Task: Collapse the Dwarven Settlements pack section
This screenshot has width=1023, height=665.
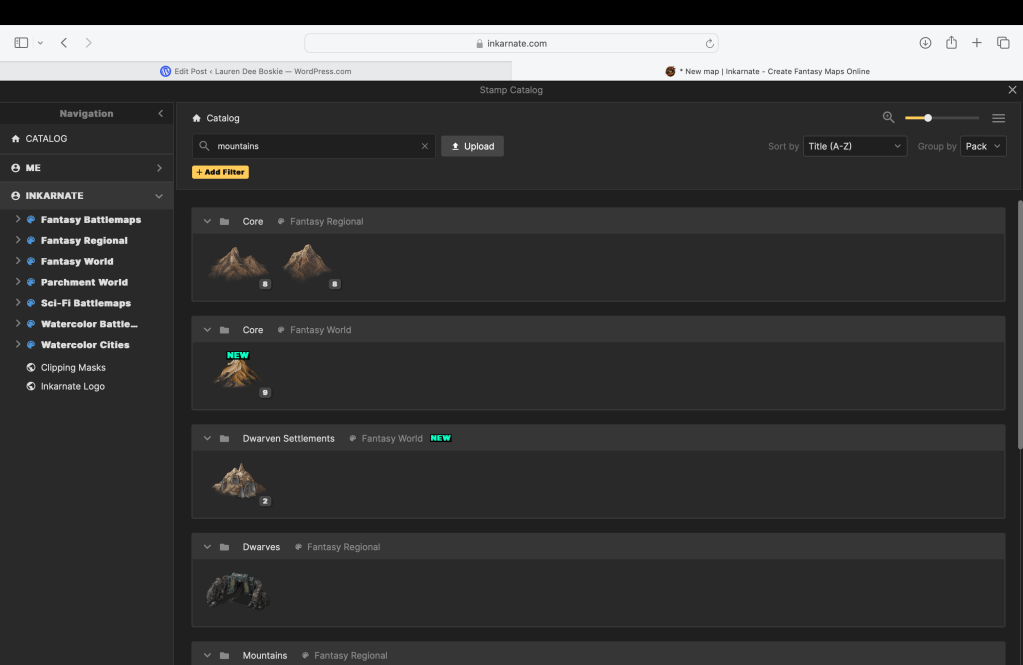Action: point(207,438)
